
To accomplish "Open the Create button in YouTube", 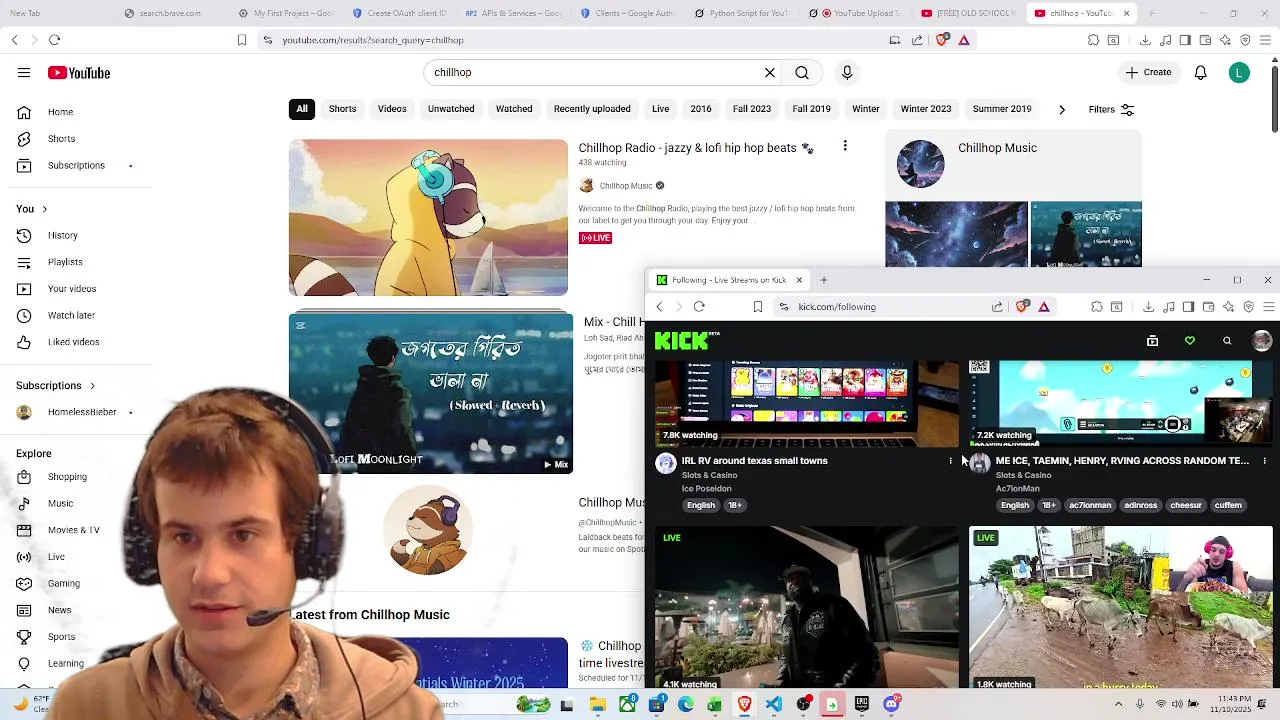I will [x=1148, y=72].
